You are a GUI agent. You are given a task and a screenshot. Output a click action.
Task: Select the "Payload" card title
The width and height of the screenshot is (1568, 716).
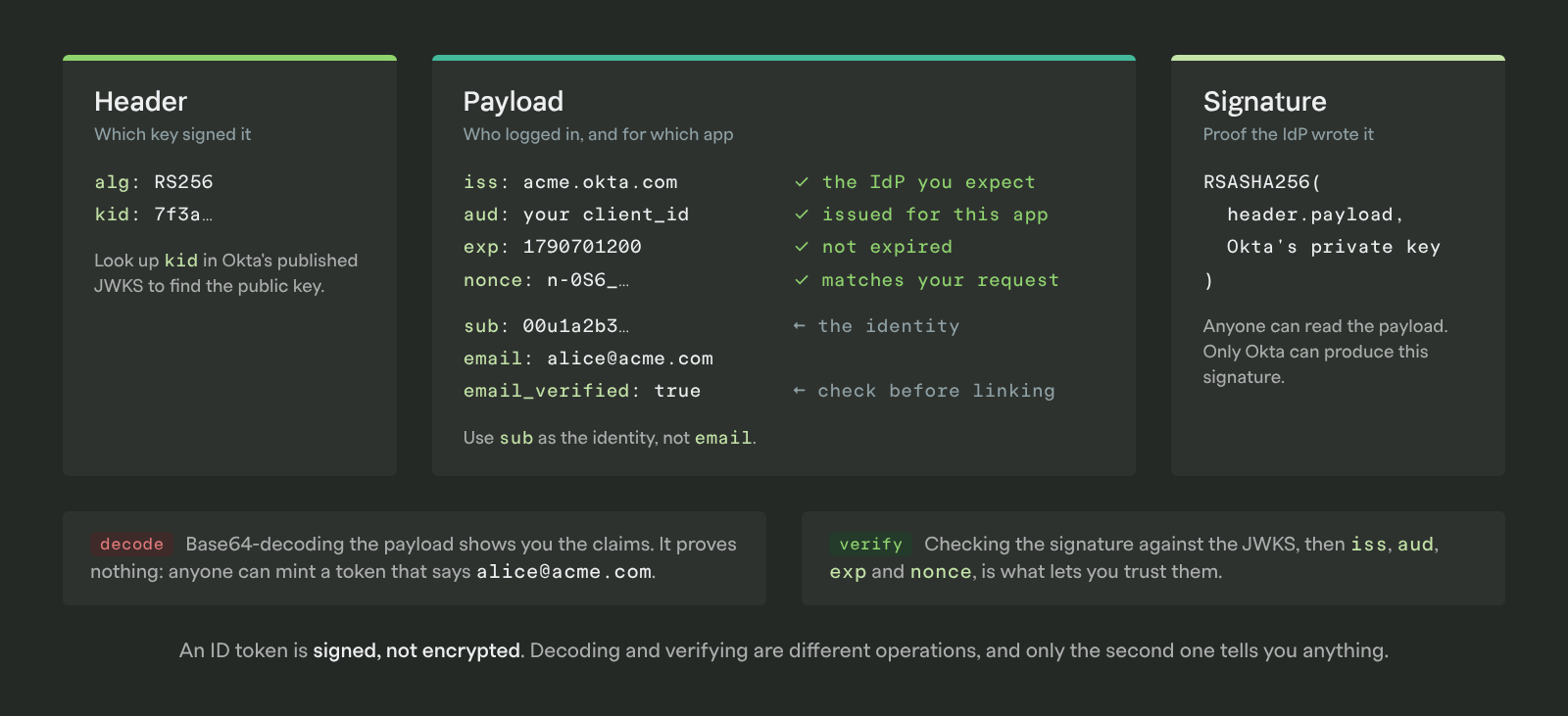pos(514,102)
